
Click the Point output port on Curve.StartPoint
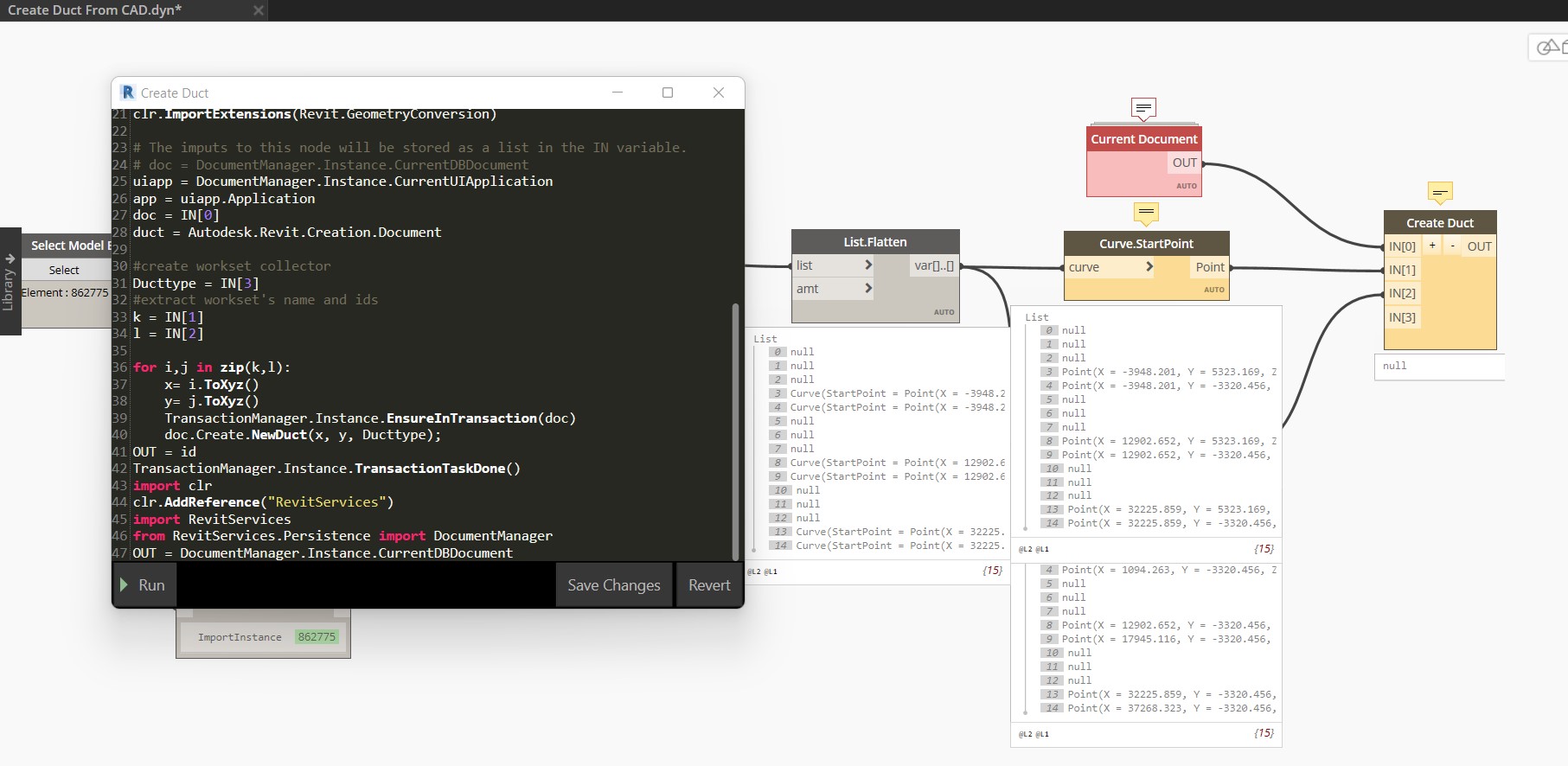point(1209,267)
